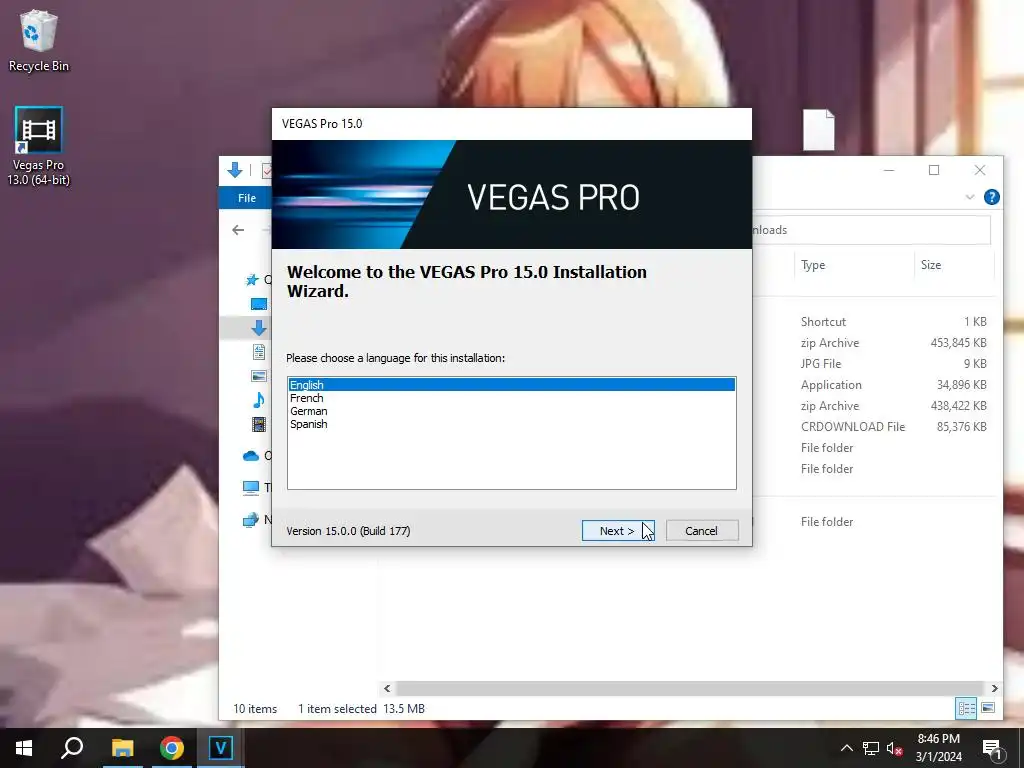
Task: Open Windows search from the taskbar
Action: click(72, 748)
